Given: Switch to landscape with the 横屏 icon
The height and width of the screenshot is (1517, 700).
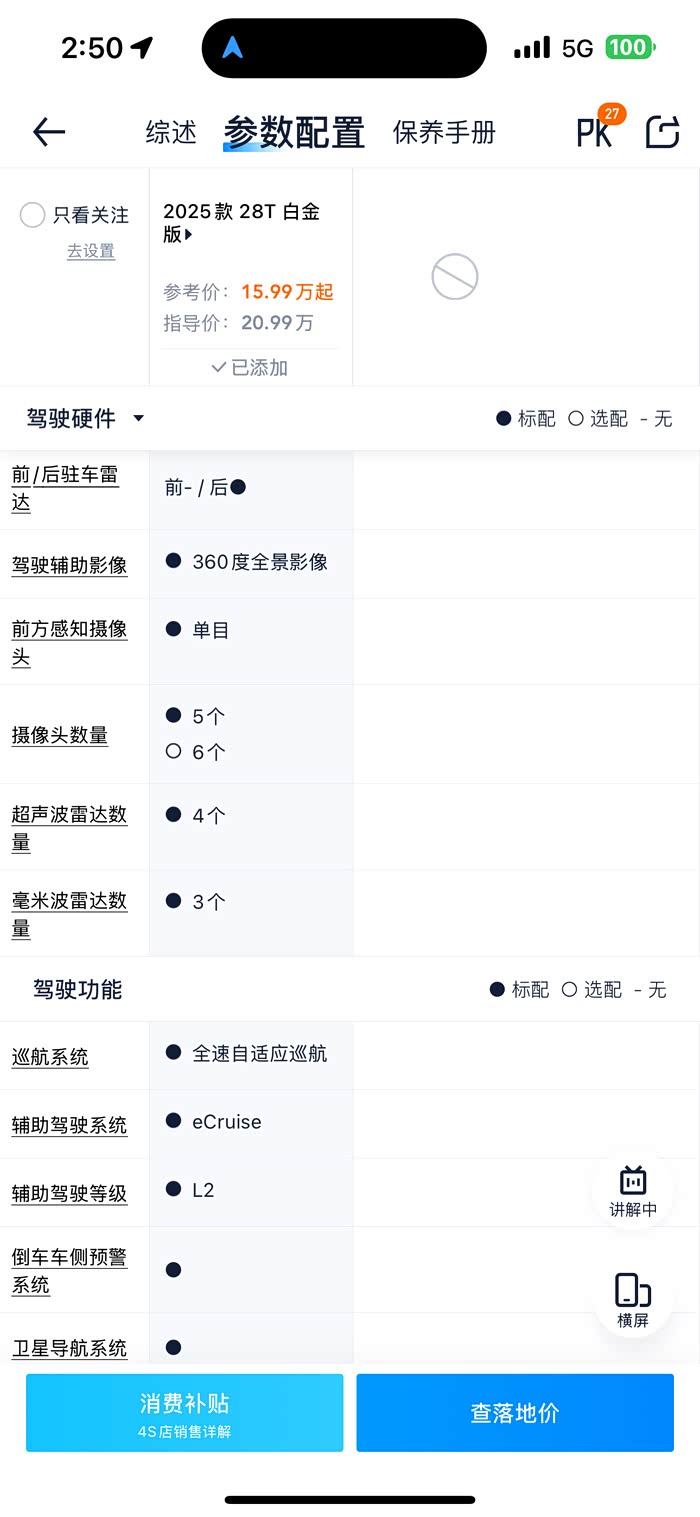Looking at the screenshot, I should 633,1300.
